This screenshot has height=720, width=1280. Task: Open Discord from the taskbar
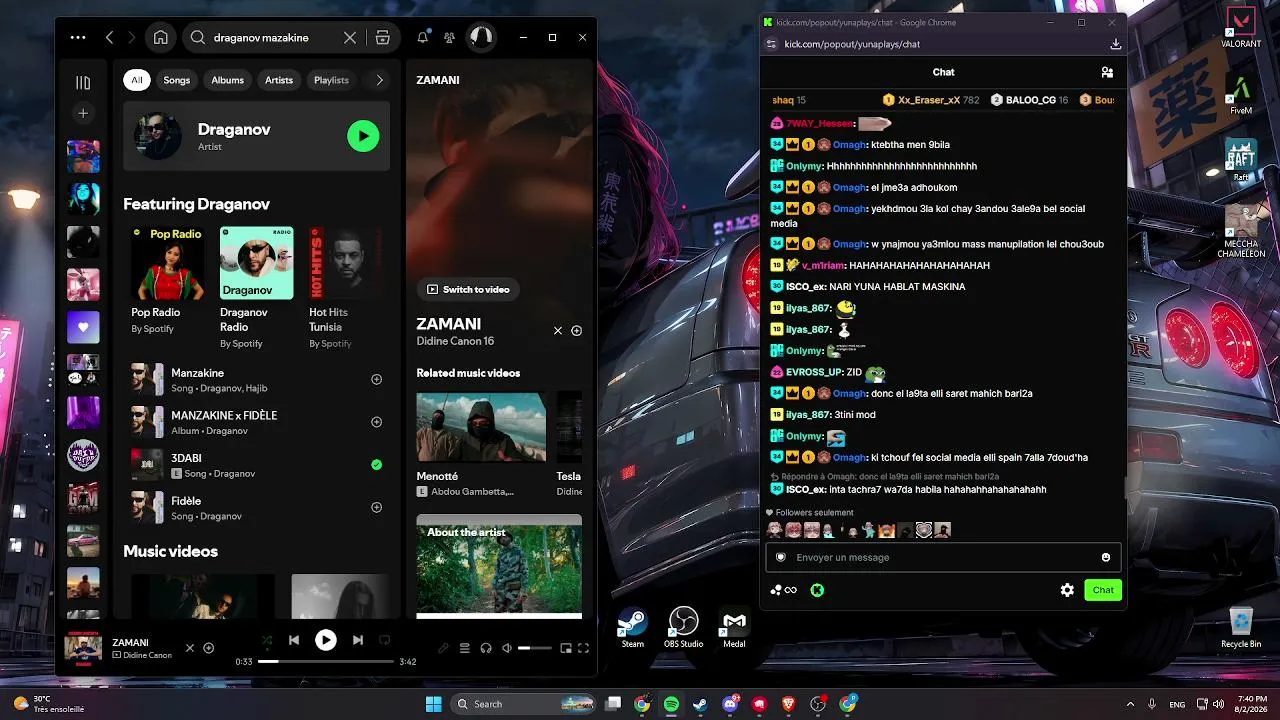click(x=730, y=704)
